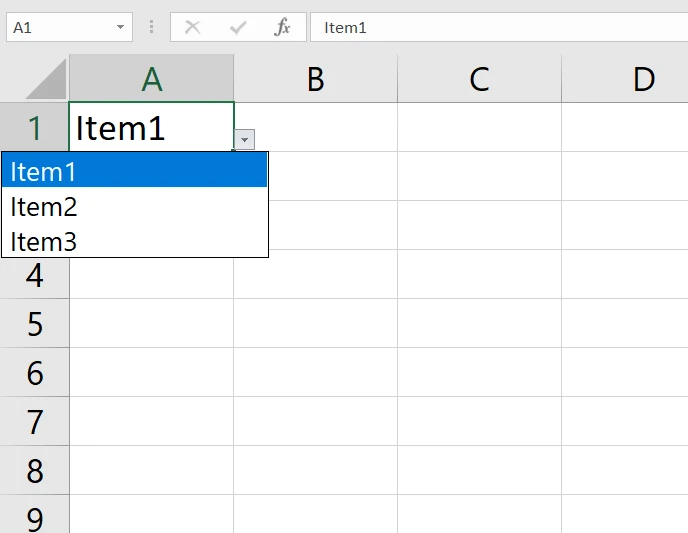Click cell B1

[315, 127]
